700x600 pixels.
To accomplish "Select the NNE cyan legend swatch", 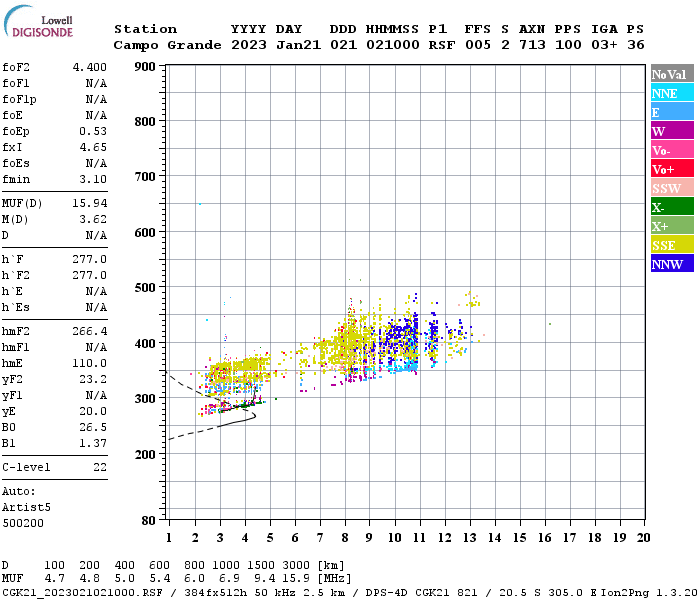I will [x=672, y=93].
